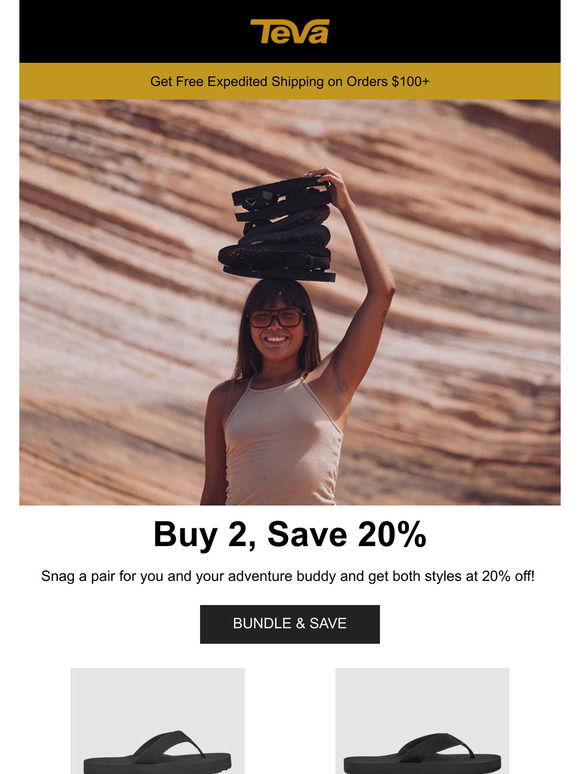Open the Free Expedited Shipping banner text
Image resolution: width=580 pixels, height=774 pixels.
pyautogui.click(x=290, y=81)
